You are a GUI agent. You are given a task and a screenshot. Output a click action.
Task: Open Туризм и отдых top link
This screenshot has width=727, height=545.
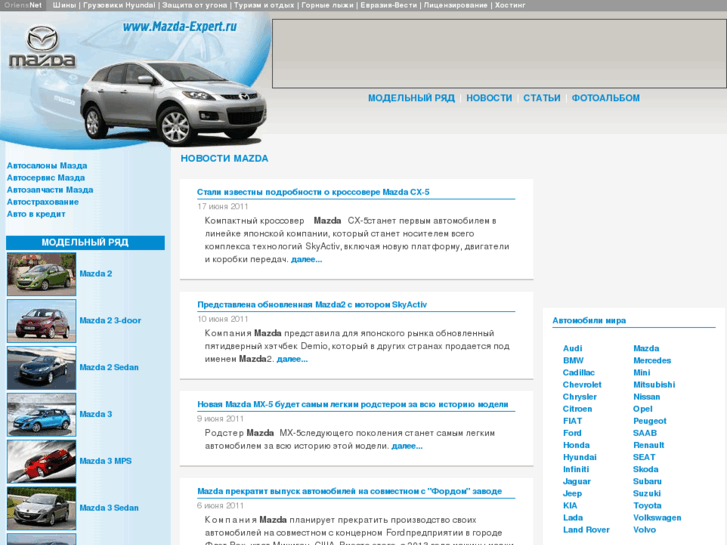[264, 5]
